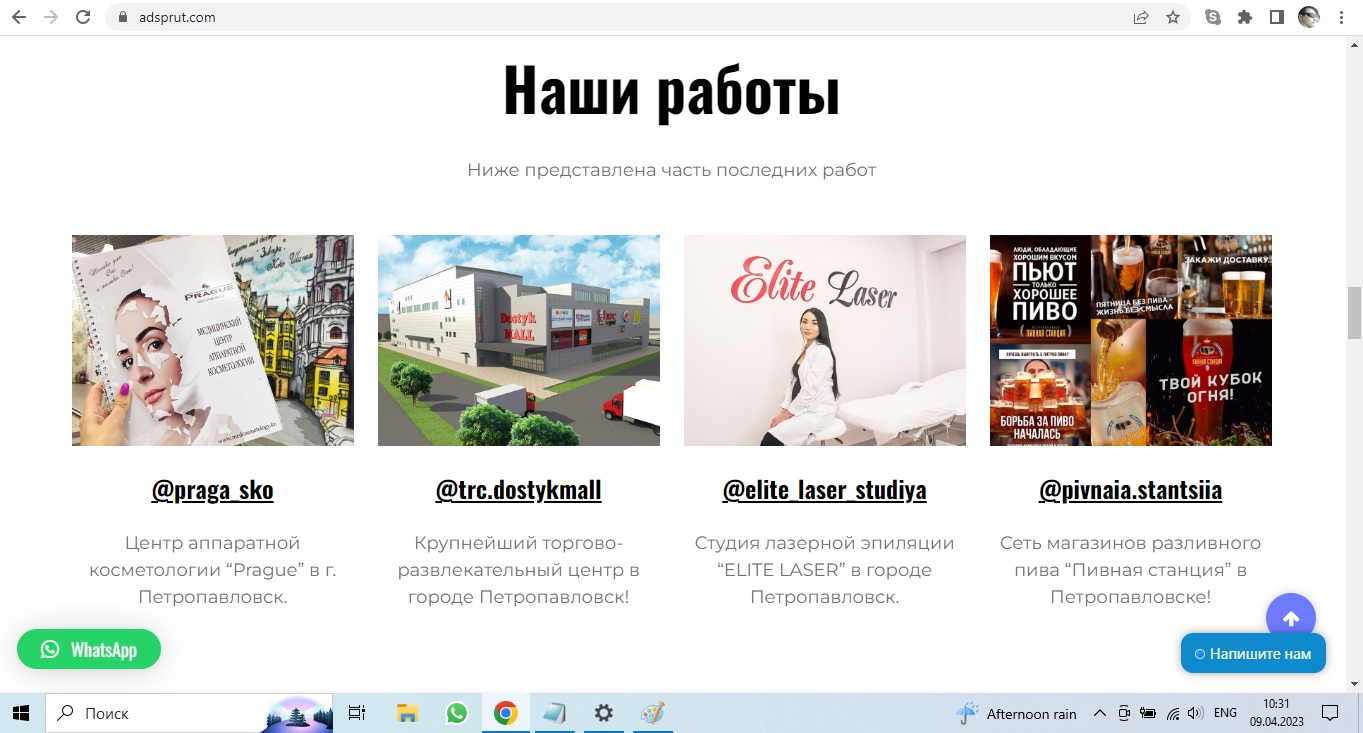The width and height of the screenshot is (1363, 733).
Task: Open the Chrome profile avatar
Action: pos(1309,17)
